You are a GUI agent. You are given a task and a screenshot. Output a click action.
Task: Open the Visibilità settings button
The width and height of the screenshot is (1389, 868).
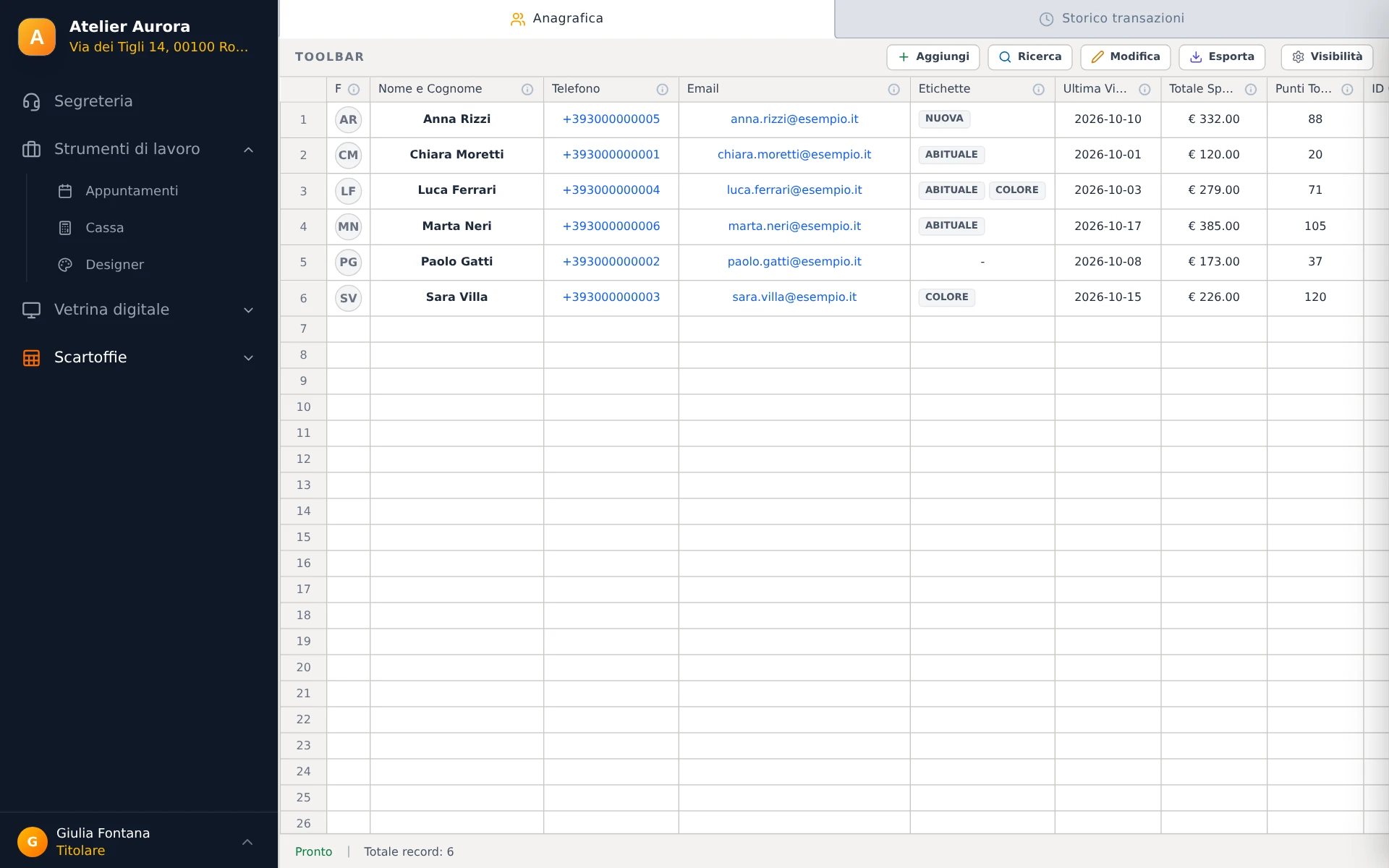pyautogui.click(x=1327, y=57)
